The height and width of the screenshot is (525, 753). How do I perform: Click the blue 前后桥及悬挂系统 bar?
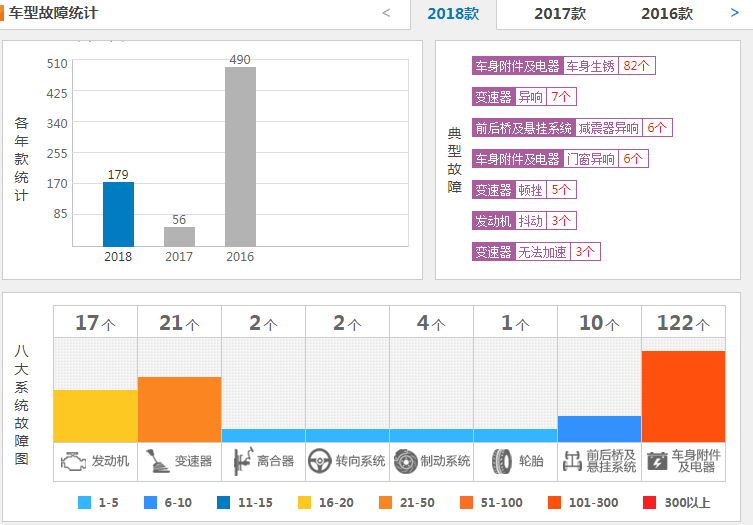599,429
